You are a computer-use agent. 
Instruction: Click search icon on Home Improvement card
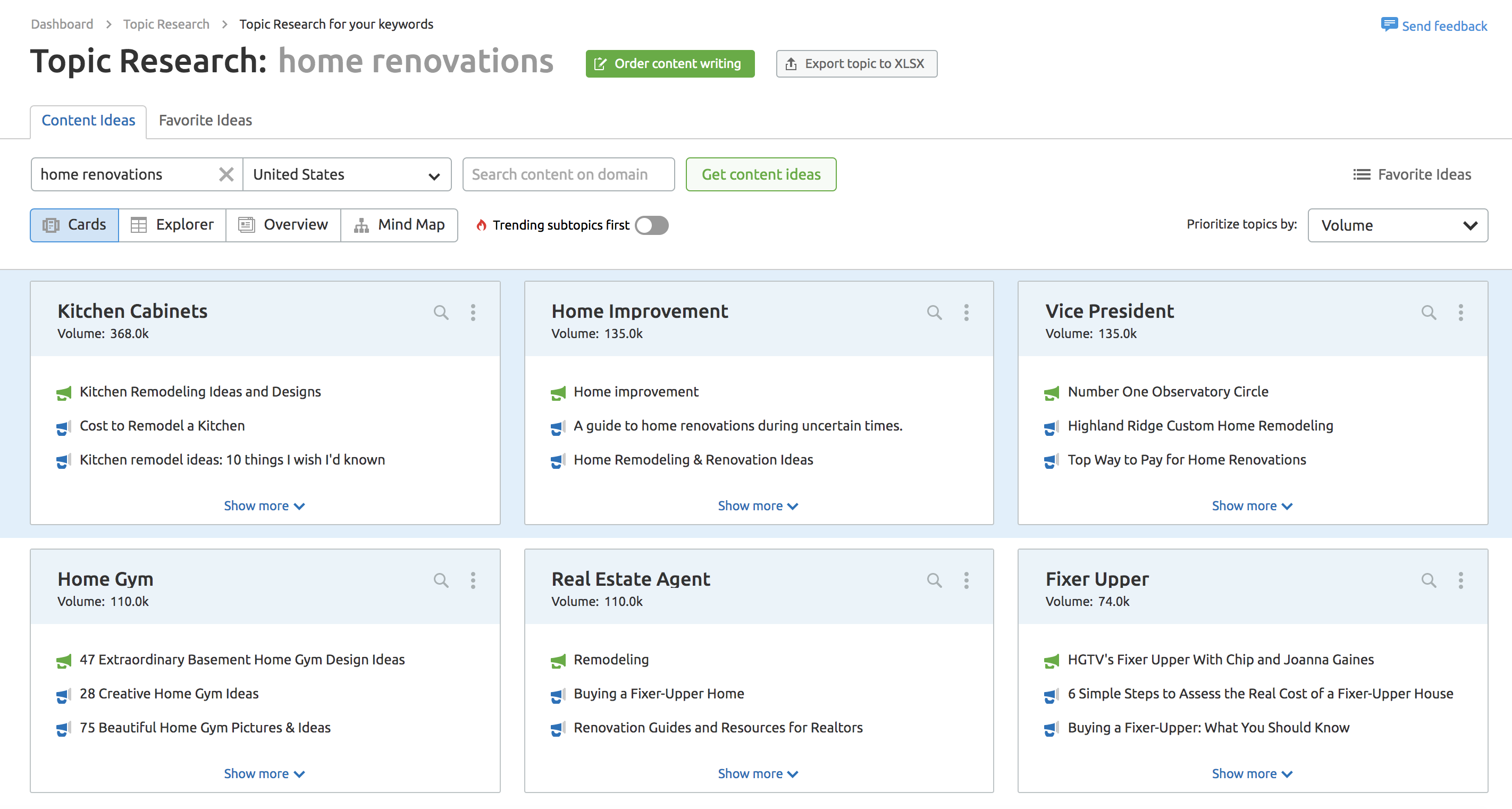935,313
